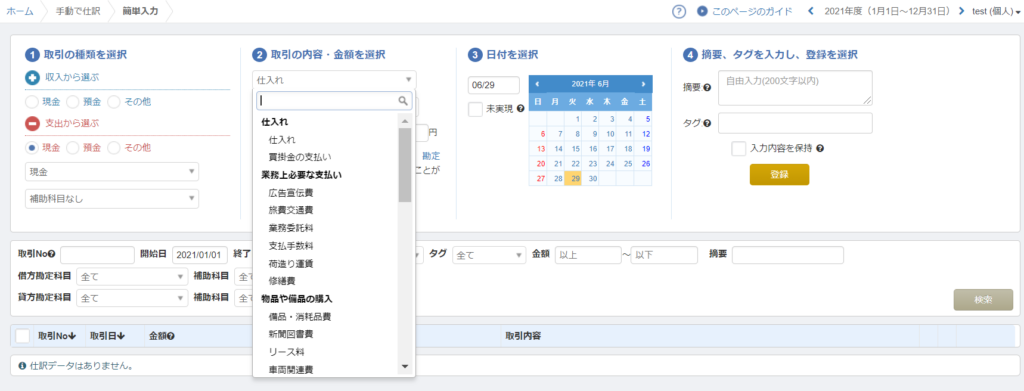1024x391 pixels.
Task: Choose 新聞図書費 option
Action: click(x=291, y=335)
